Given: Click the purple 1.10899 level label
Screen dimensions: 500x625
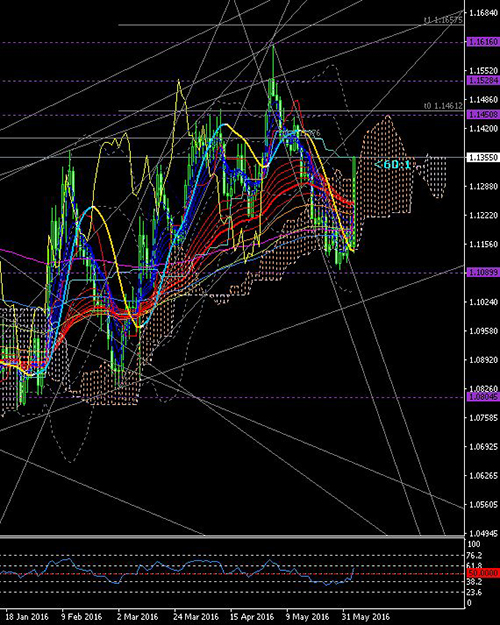Looking at the screenshot, I should coord(483,272).
